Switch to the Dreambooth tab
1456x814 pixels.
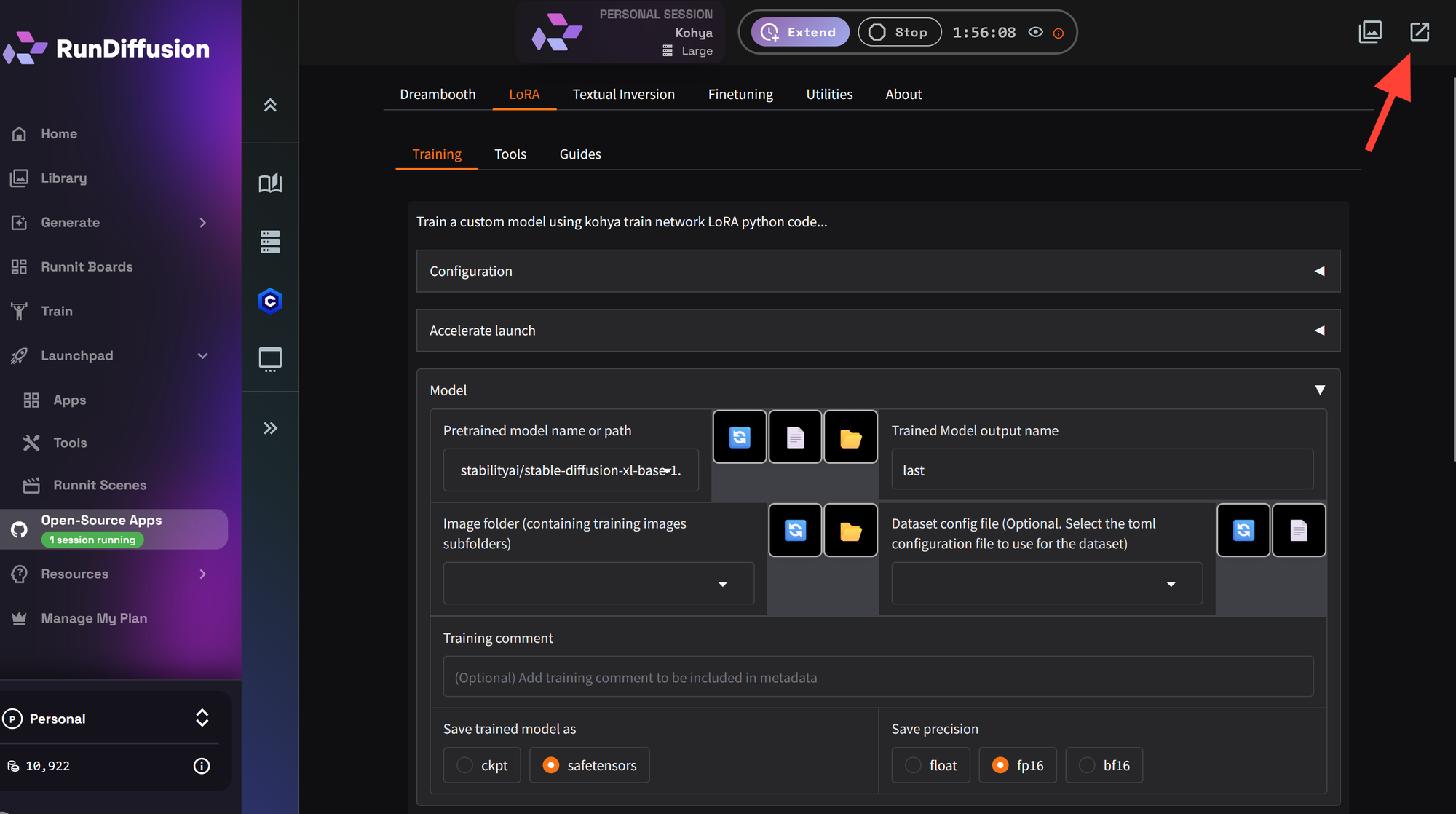pos(438,94)
